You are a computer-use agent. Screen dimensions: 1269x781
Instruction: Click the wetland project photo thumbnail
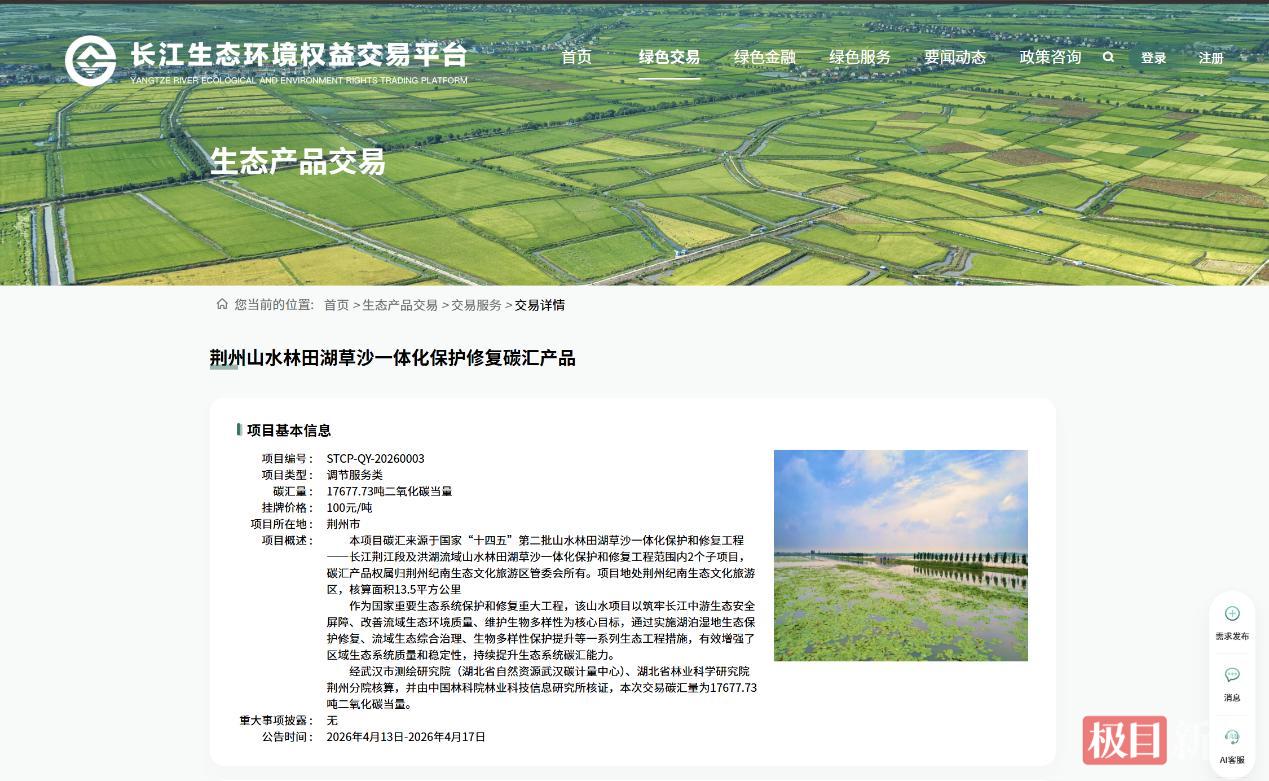pos(901,555)
